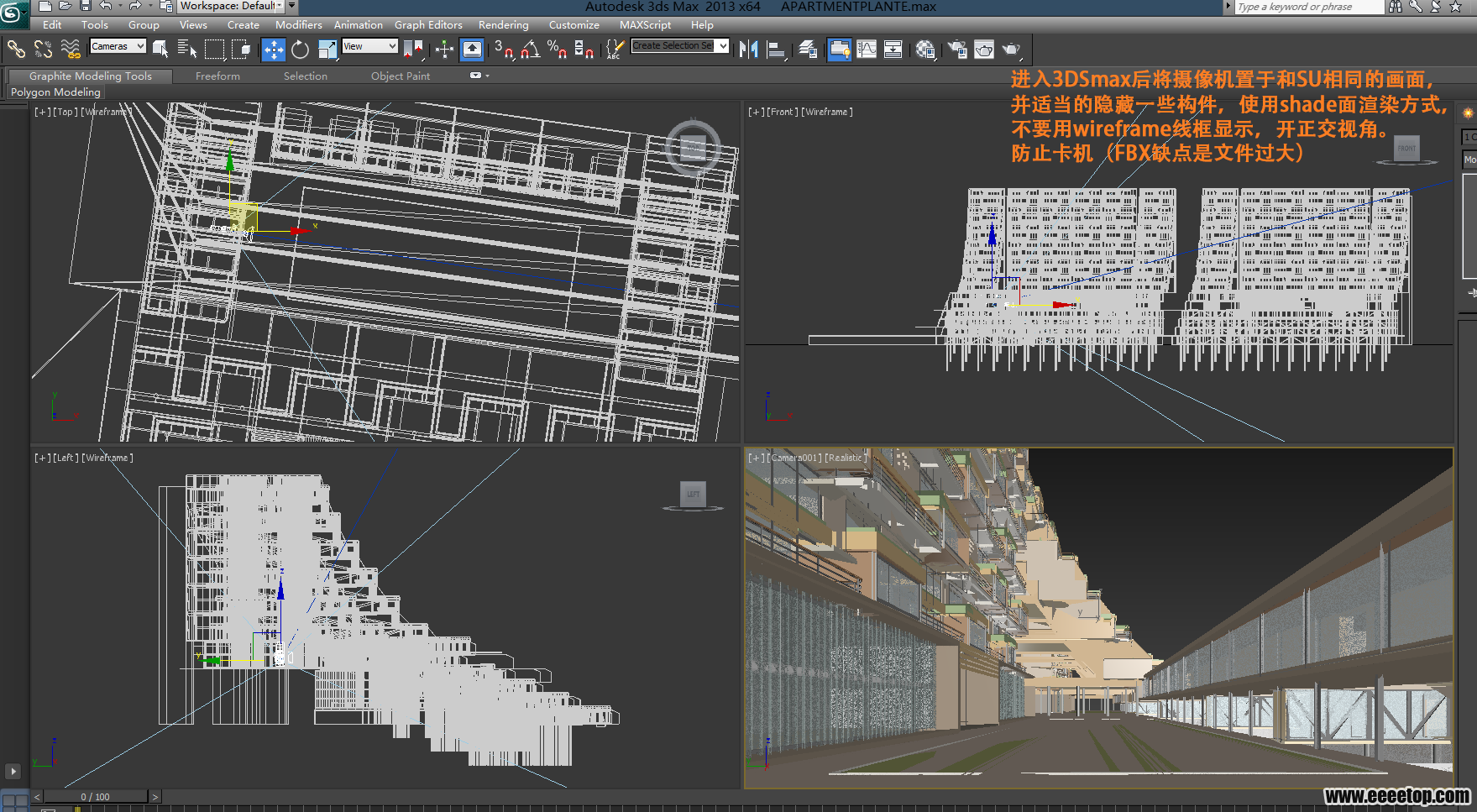Click the favorites star icon

(x=1456, y=6)
